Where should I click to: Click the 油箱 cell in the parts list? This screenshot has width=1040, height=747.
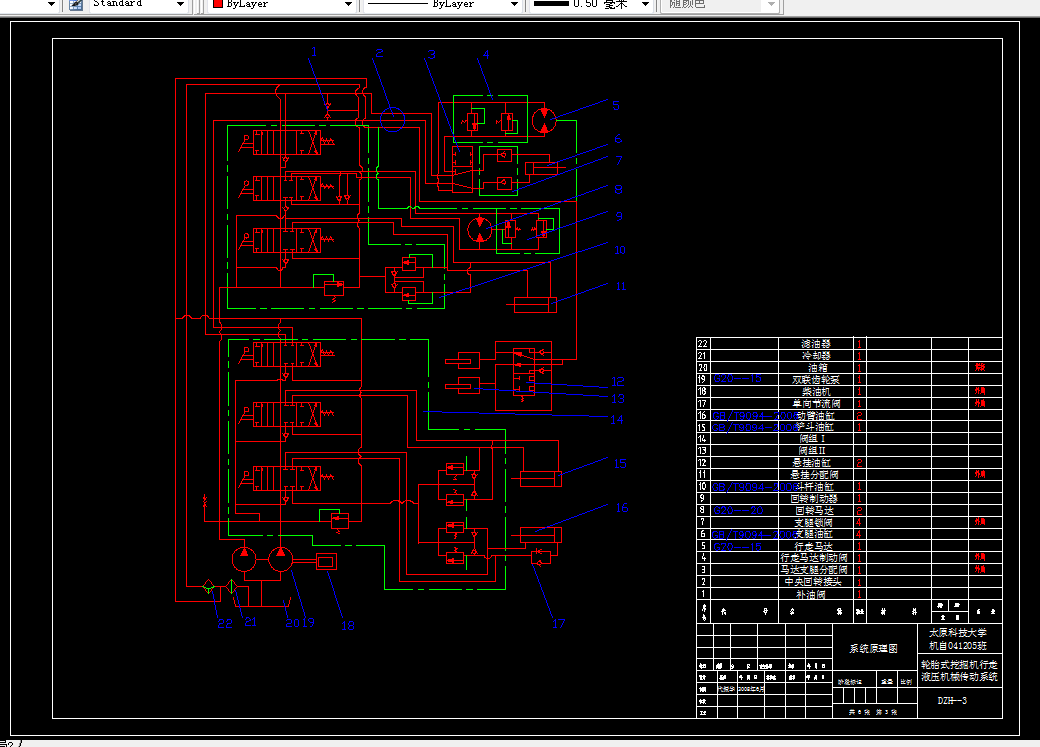point(817,368)
